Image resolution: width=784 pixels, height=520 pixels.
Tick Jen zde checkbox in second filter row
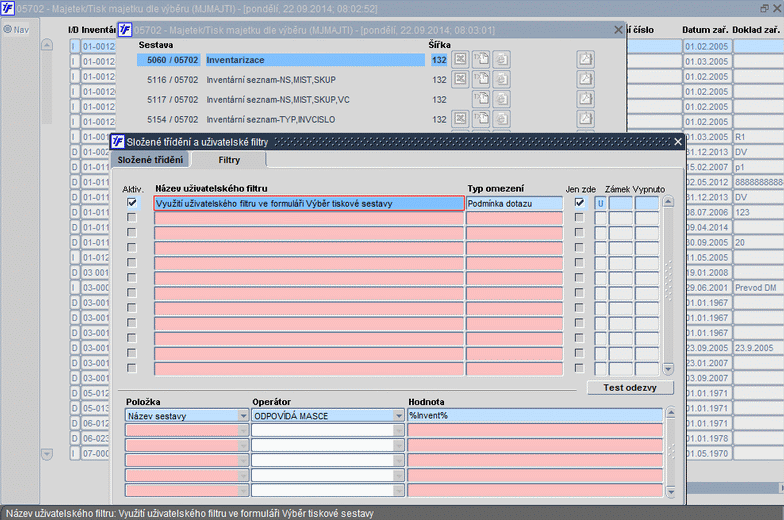(579, 218)
